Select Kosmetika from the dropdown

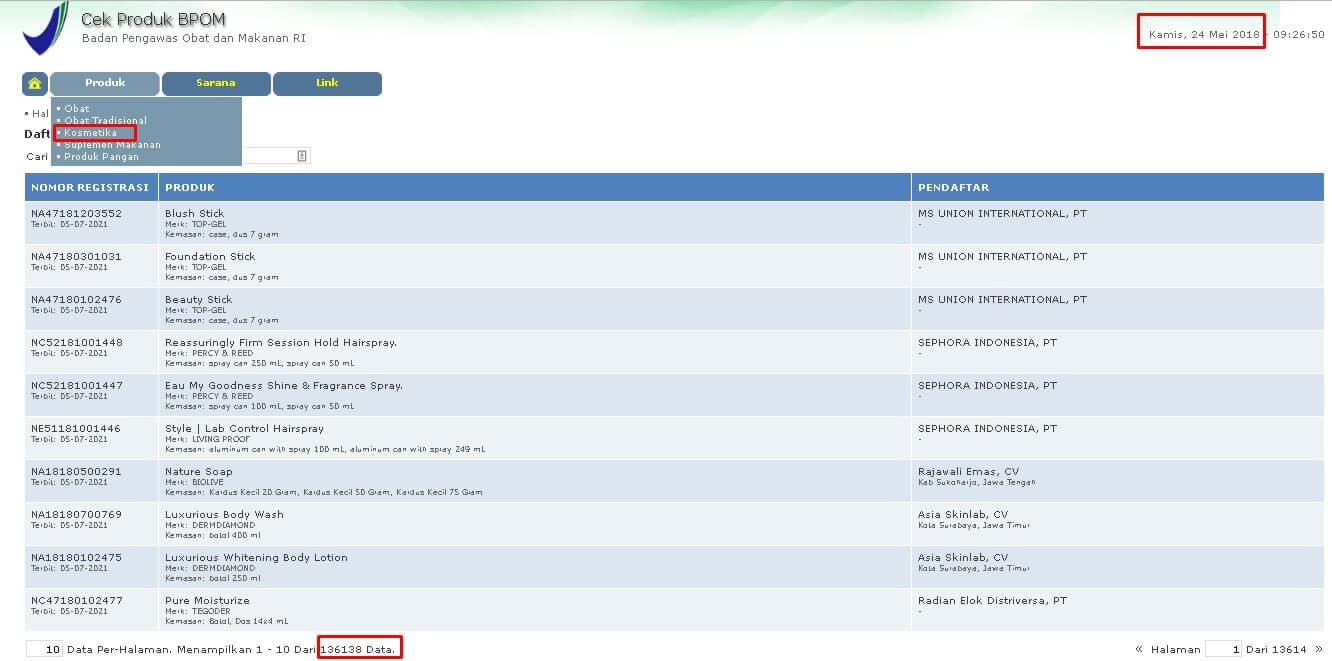(x=90, y=133)
